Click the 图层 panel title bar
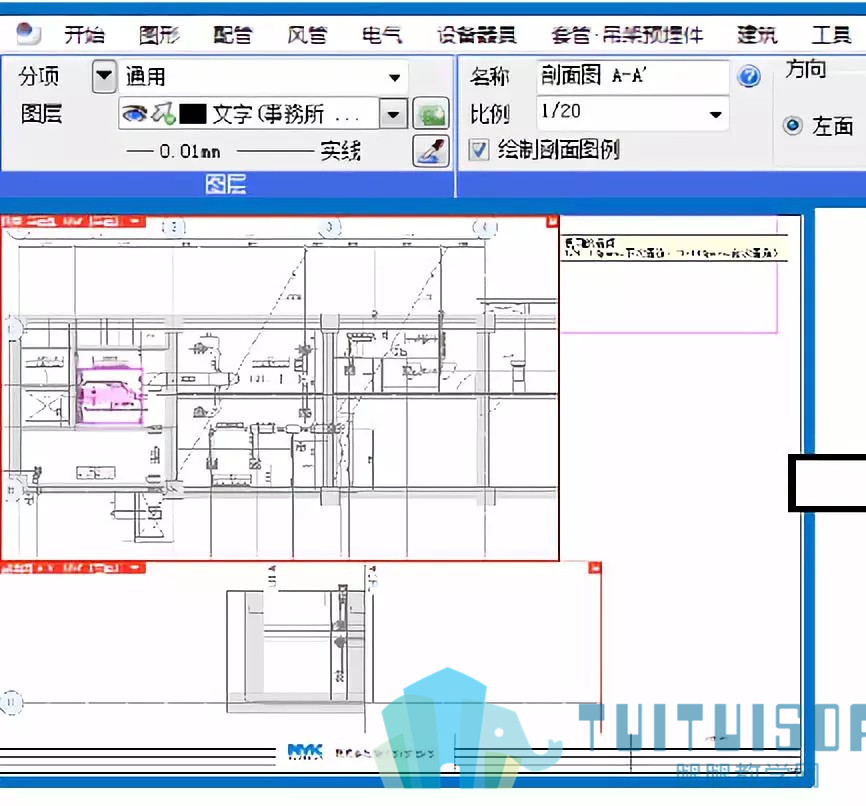This screenshot has width=866, height=806. point(226,184)
